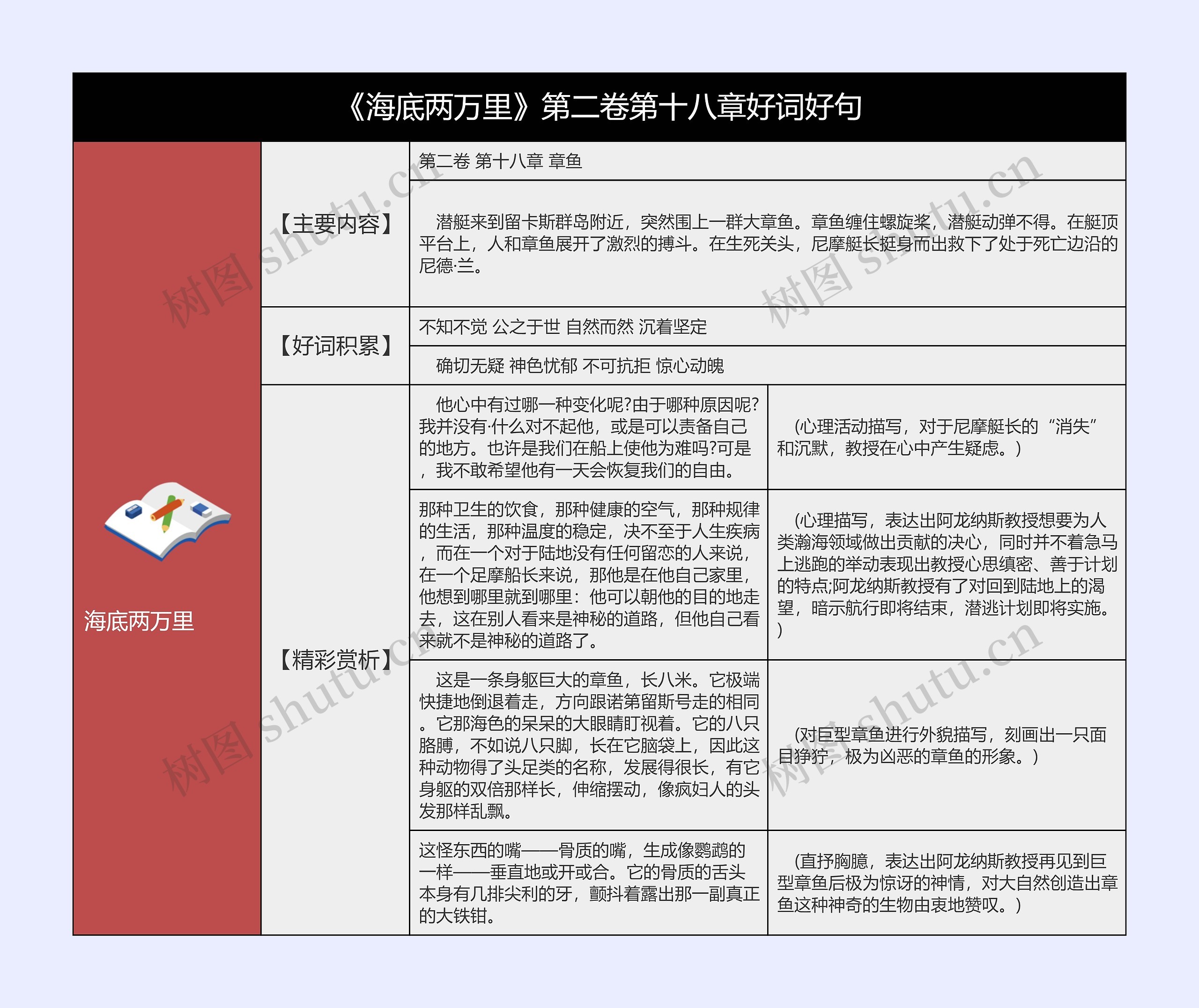Click the excerpt starting 这怪东西的嘴——骨质的嘴
Viewport: 1199px width, 1008px height.
pyautogui.click(x=589, y=883)
